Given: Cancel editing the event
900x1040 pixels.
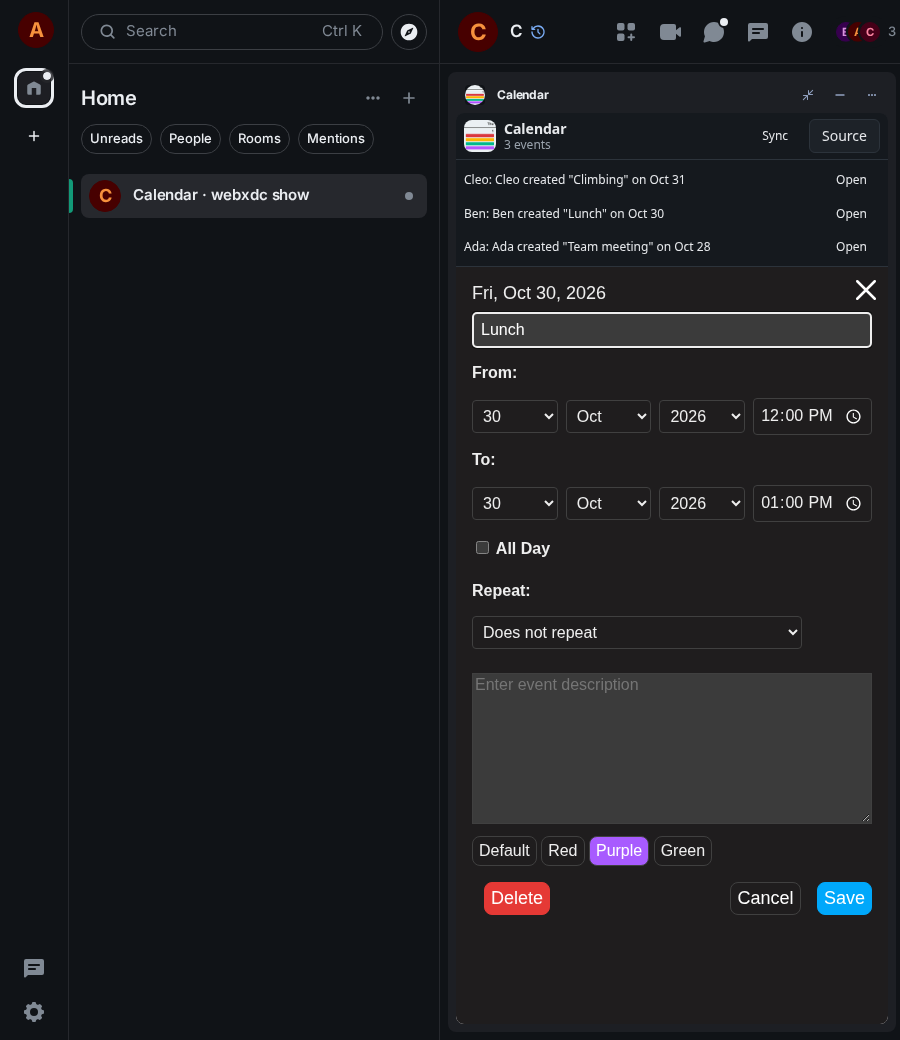Looking at the screenshot, I should point(765,898).
